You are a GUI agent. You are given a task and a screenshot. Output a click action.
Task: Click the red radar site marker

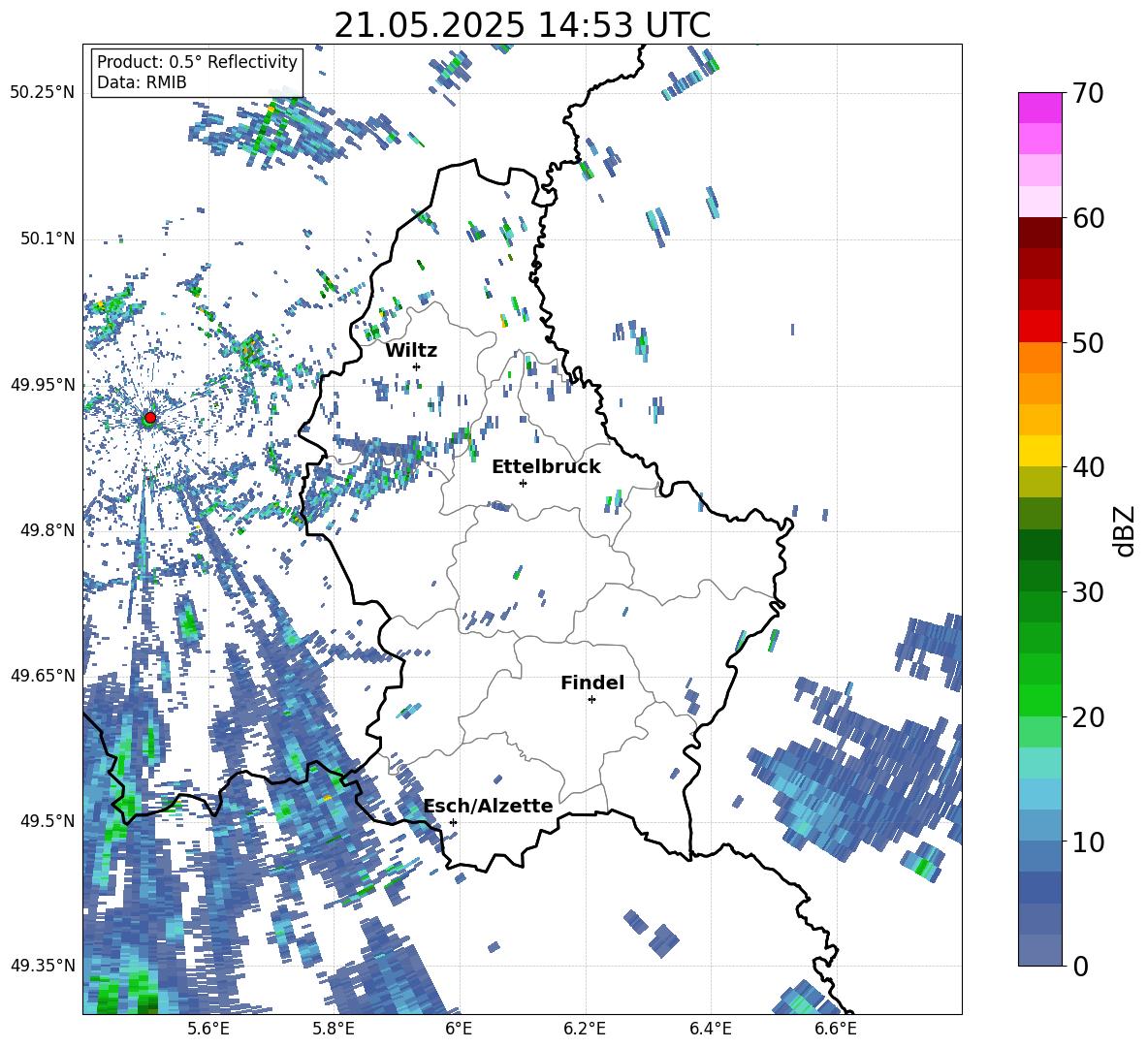coord(150,417)
